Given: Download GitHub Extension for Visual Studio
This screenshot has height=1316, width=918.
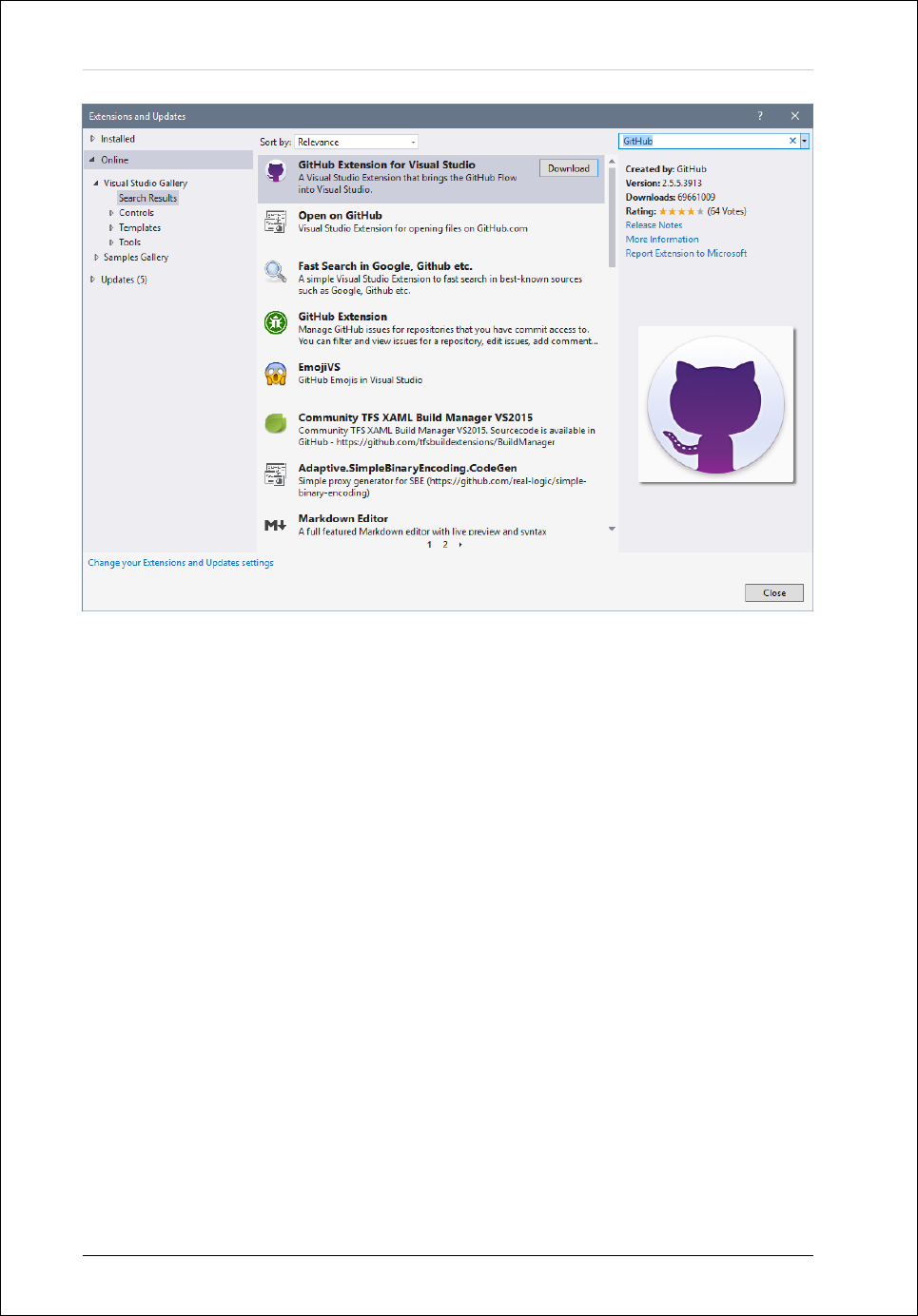Looking at the screenshot, I should coord(569,168).
